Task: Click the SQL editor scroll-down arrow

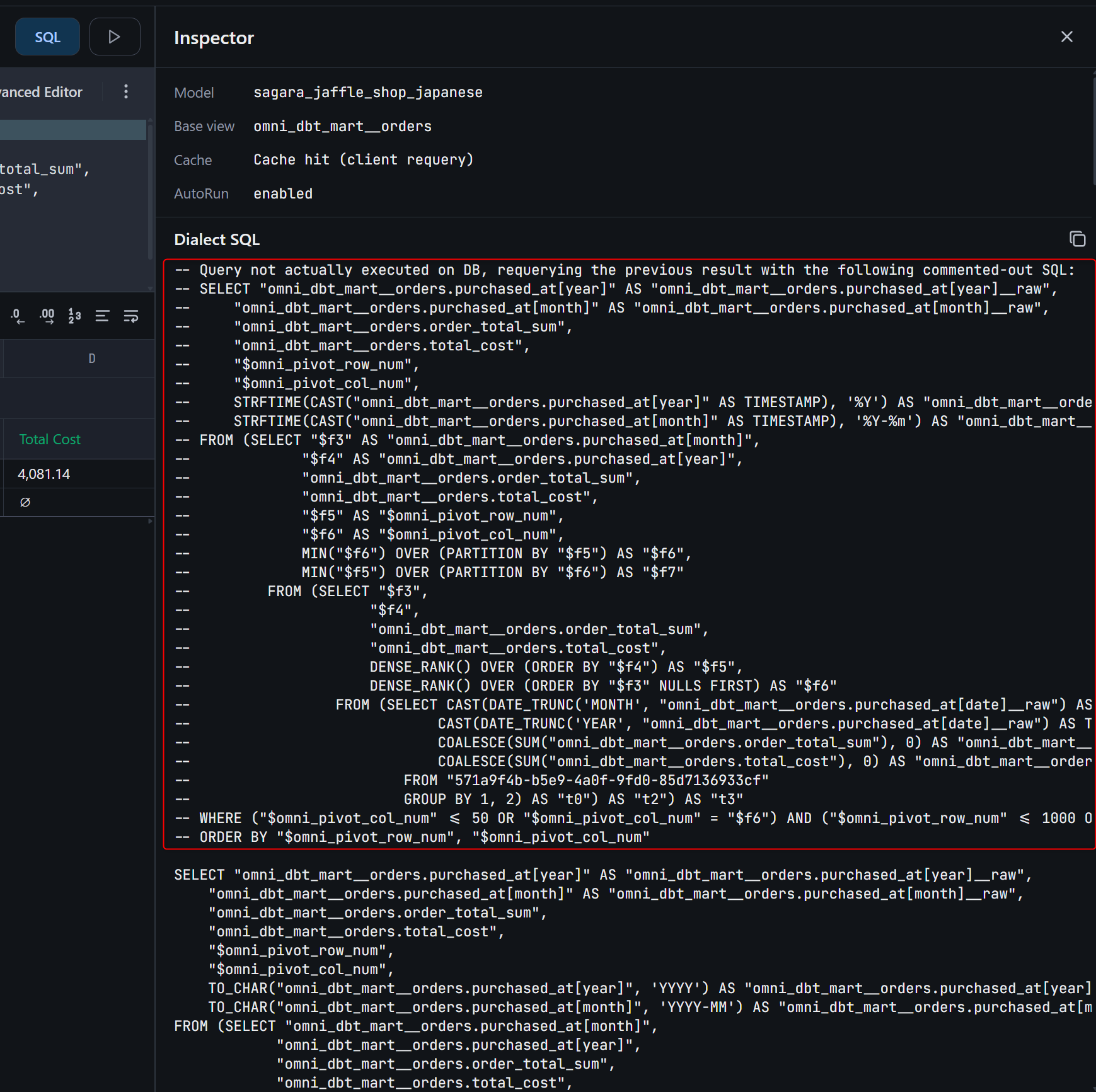Action: 150,288
